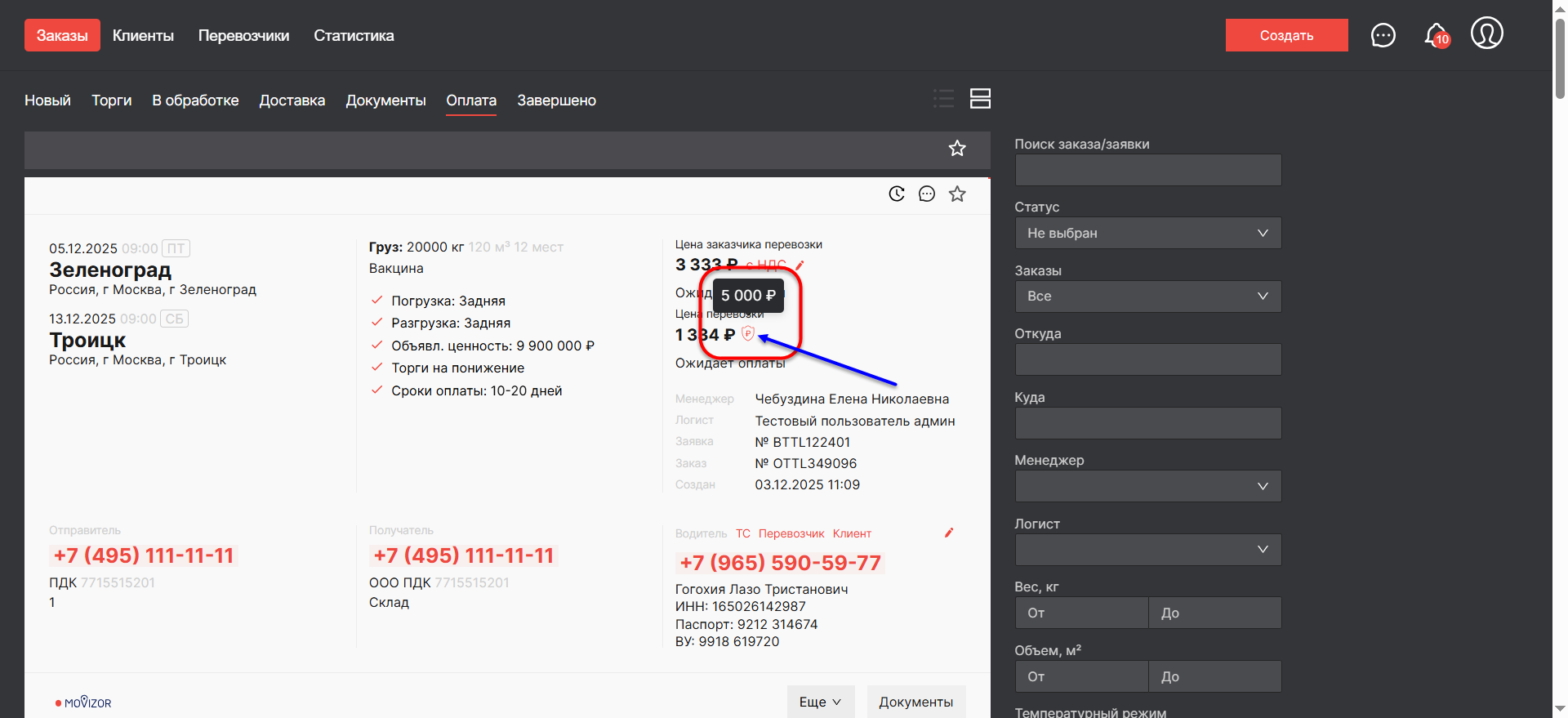The width and height of the screenshot is (1568, 718).
Task: Switch to the Завершено tab
Action: (556, 100)
